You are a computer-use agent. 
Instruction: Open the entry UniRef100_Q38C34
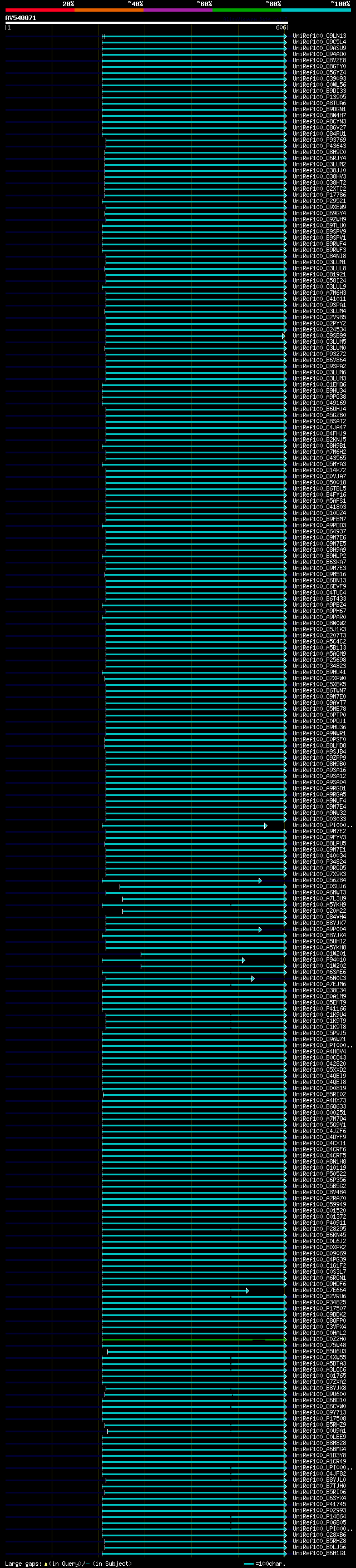coord(319,990)
